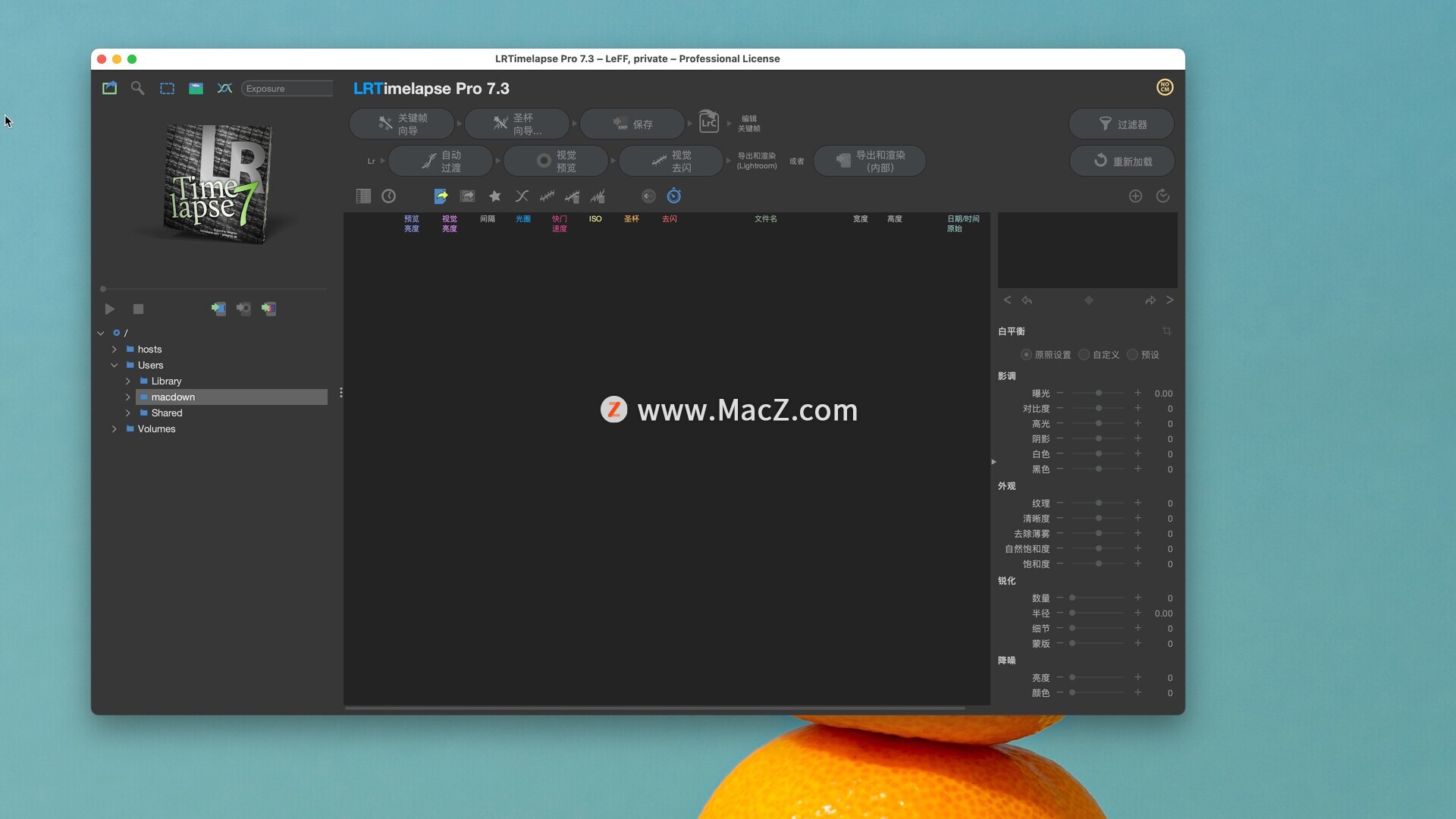This screenshot has height=819, width=1456.
Task: Click the blue stopwatch timer icon
Action: click(674, 196)
